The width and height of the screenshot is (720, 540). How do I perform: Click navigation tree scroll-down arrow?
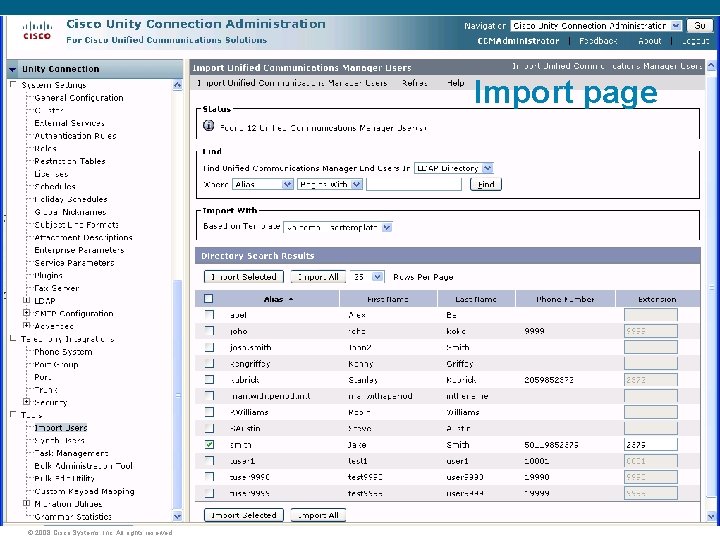[x=178, y=516]
